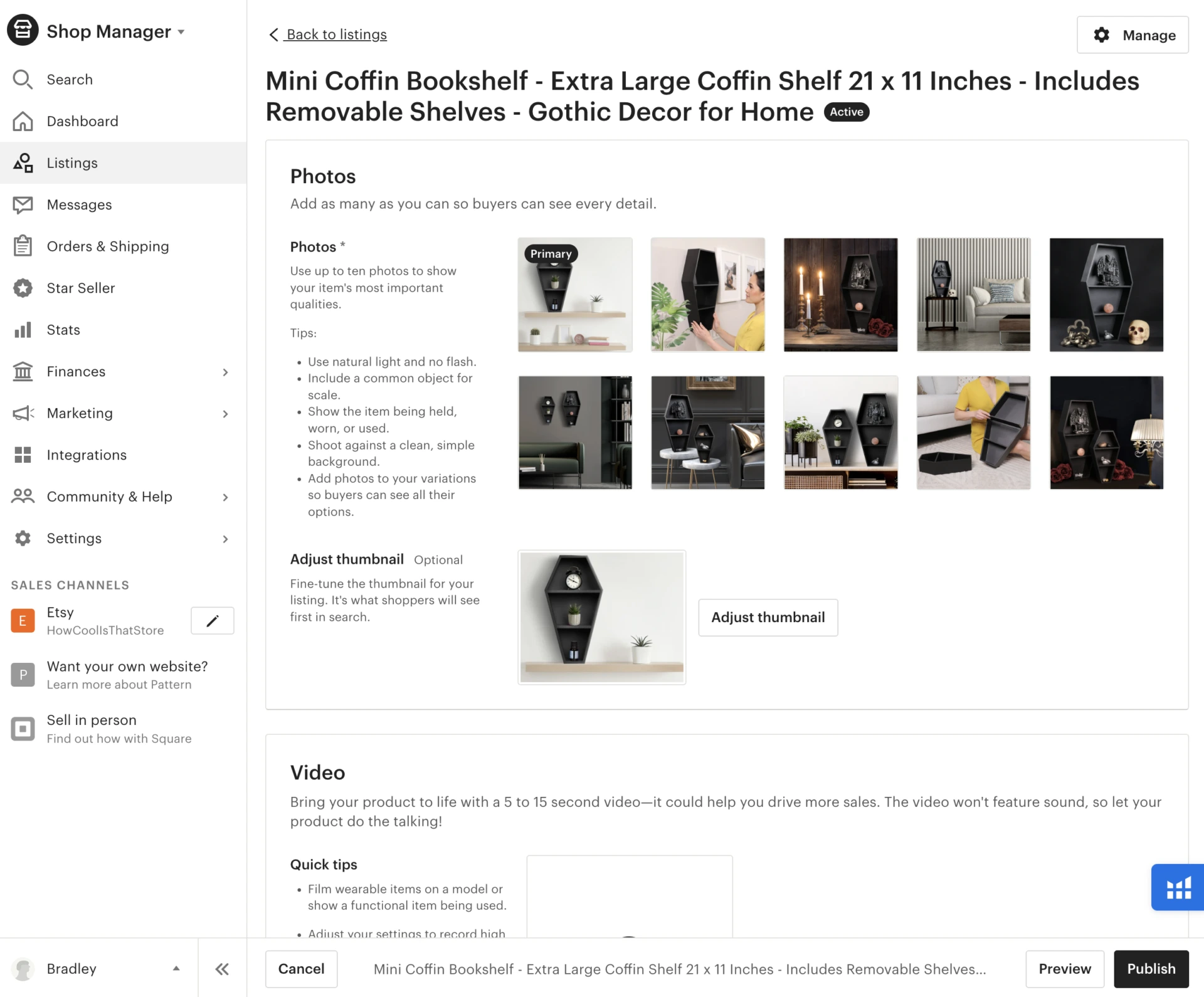Viewport: 1204px width, 997px height.
Task: Click the Etsy channel pencil edit icon
Action: 212,621
